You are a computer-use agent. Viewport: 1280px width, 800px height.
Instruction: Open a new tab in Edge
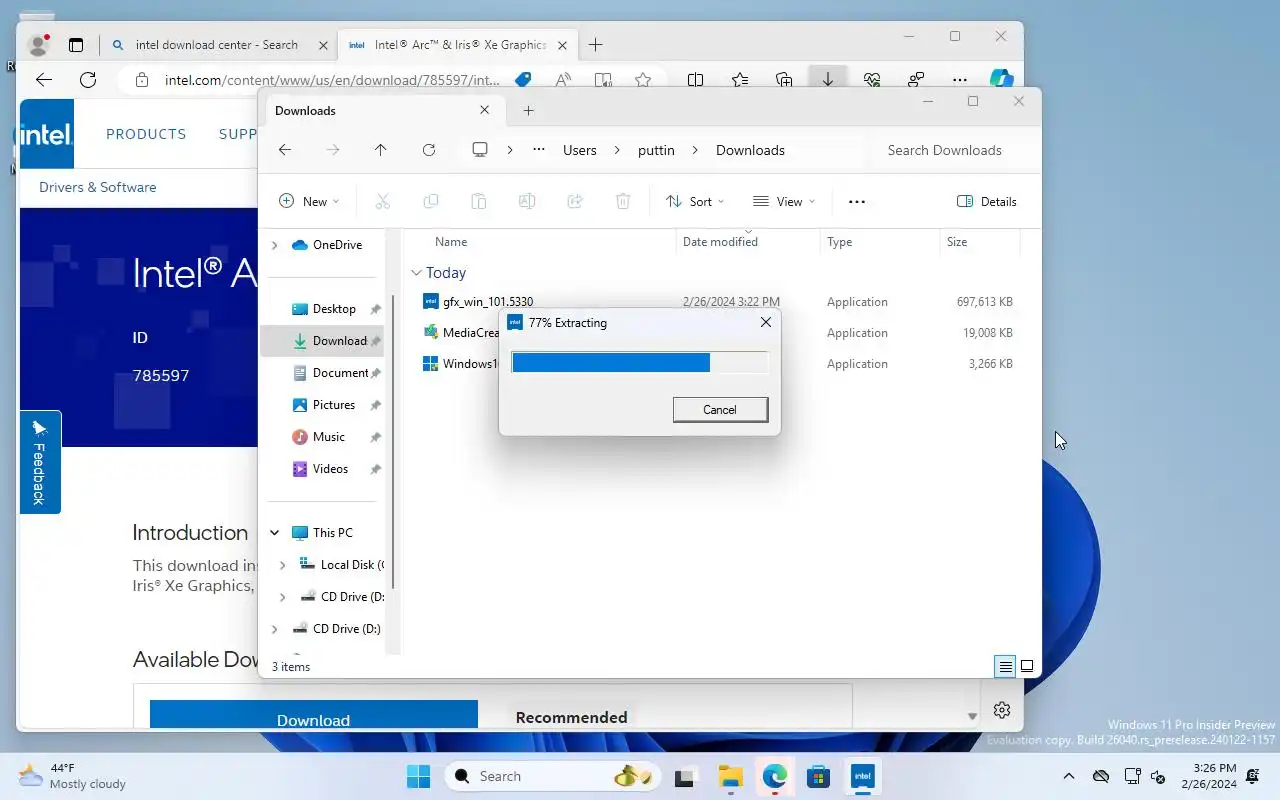point(596,45)
